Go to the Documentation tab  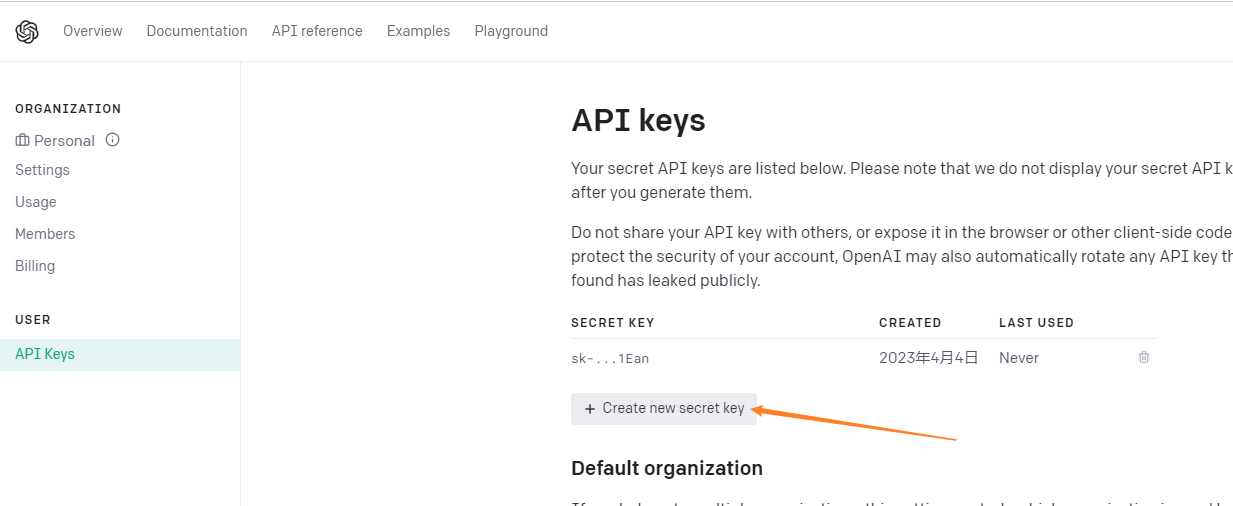(197, 31)
